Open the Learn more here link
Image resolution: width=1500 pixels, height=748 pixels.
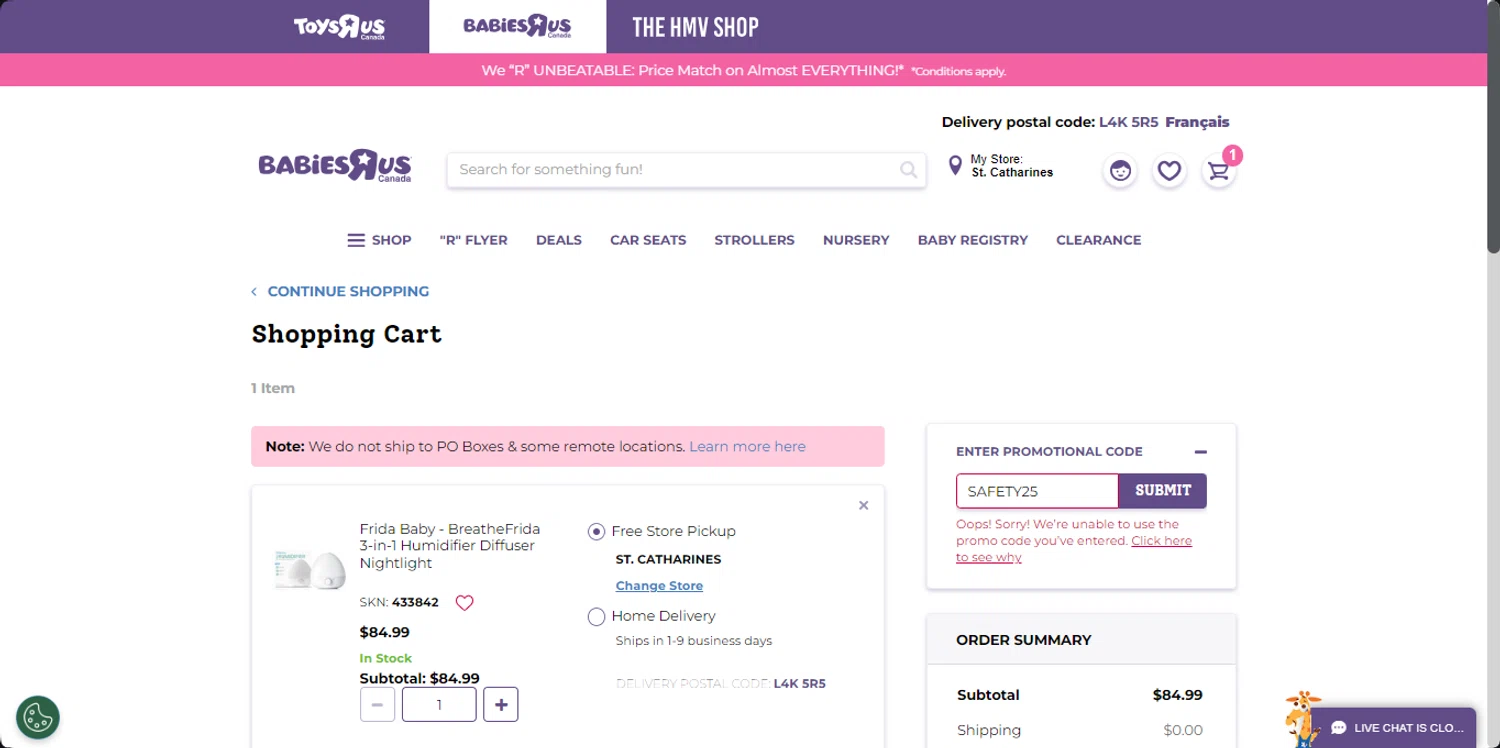point(747,447)
